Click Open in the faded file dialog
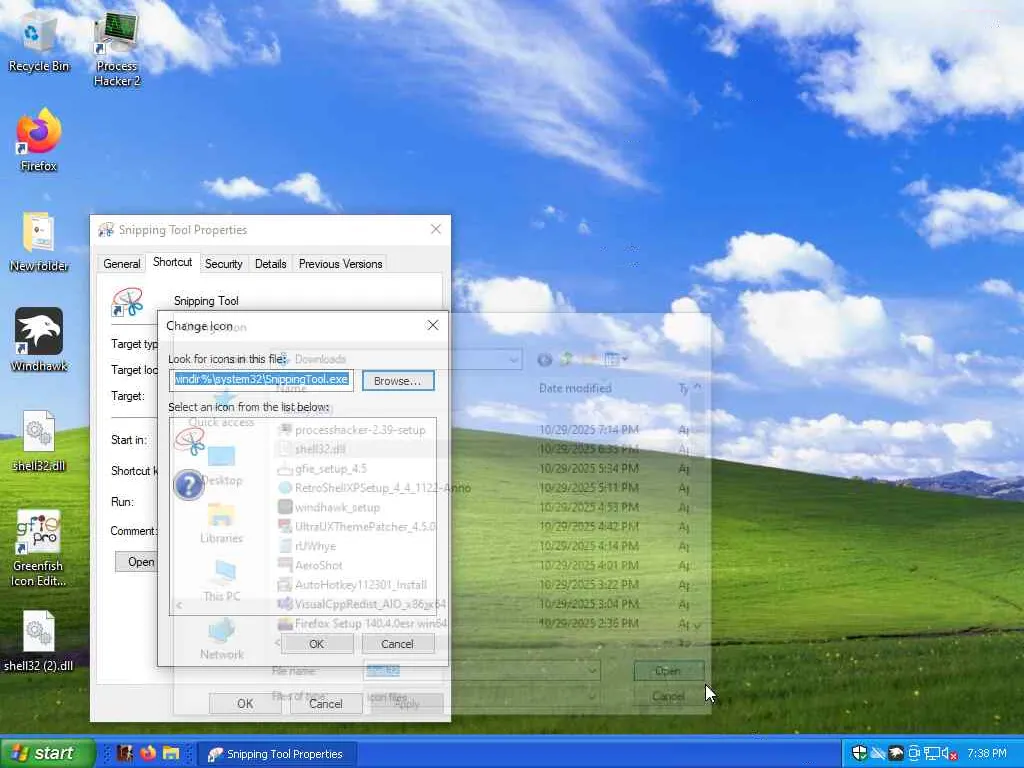This screenshot has height=768, width=1024. [668, 671]
